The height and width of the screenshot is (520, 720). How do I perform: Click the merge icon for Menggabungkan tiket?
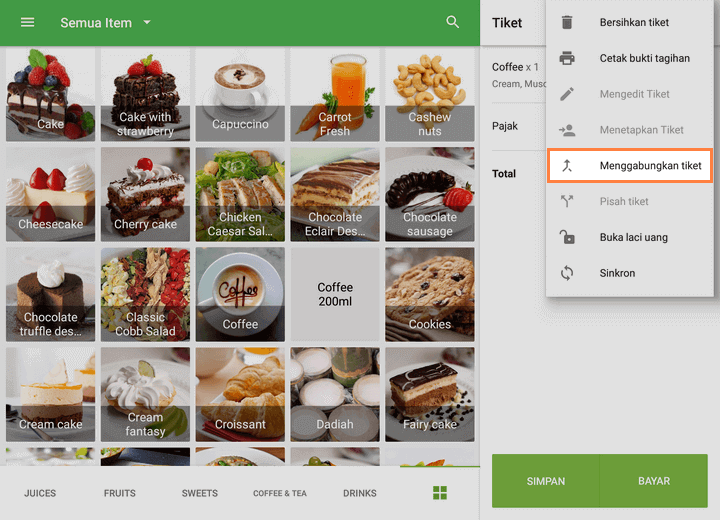(x=567, y=166)
